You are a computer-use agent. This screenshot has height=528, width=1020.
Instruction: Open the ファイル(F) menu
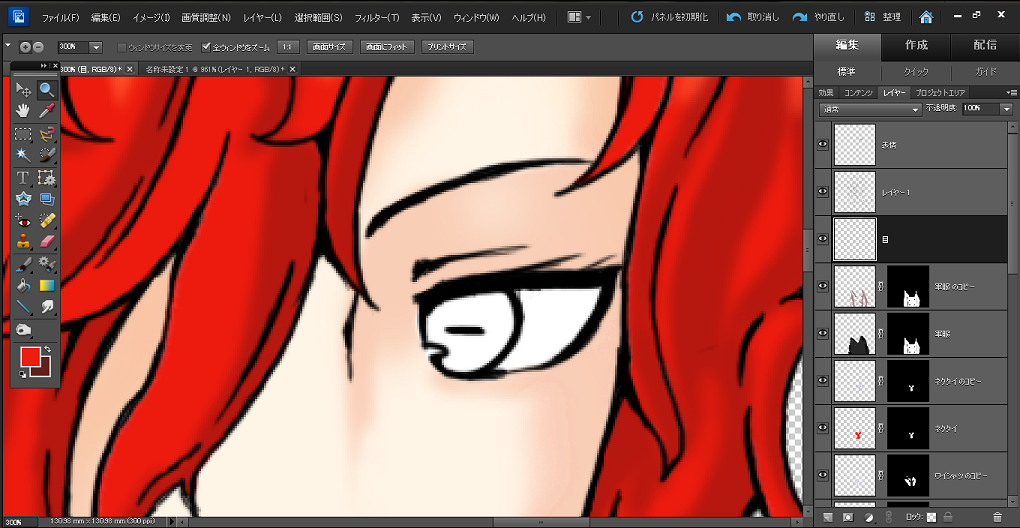[x=60, y=18]
